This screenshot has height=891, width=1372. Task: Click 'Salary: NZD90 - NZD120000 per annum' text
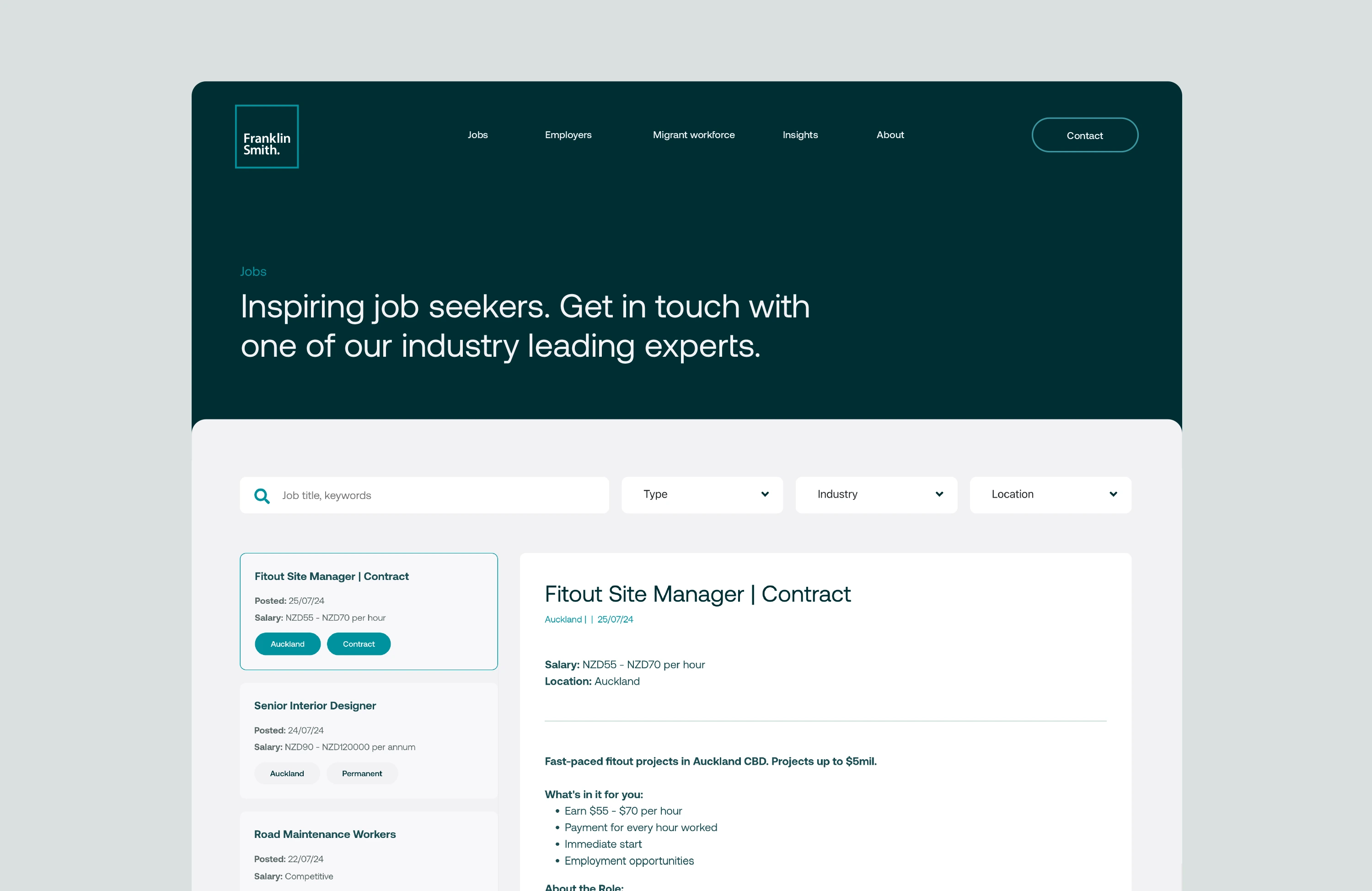click(334, 747)
